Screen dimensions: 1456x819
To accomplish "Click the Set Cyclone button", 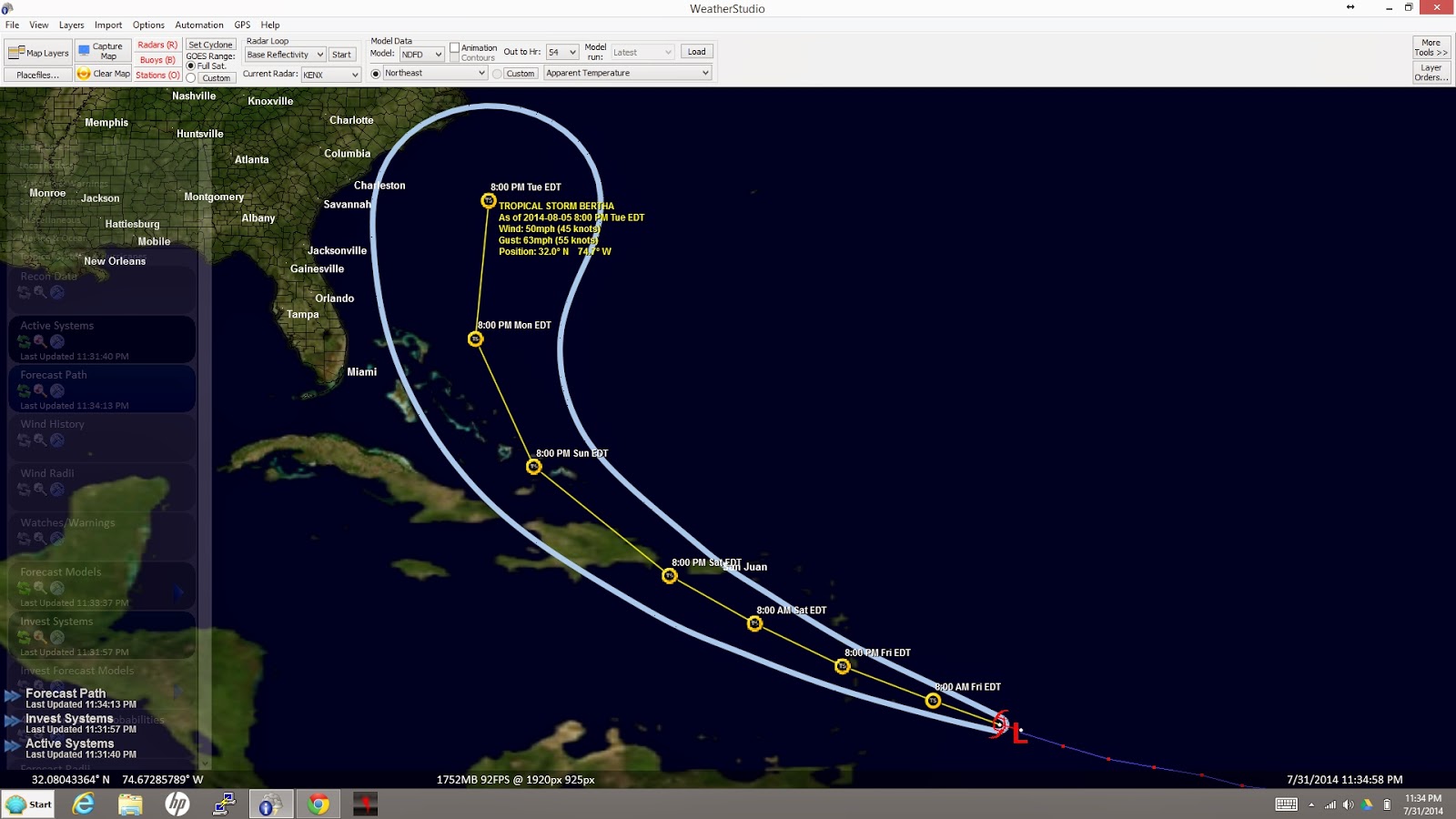I will 211,45.
